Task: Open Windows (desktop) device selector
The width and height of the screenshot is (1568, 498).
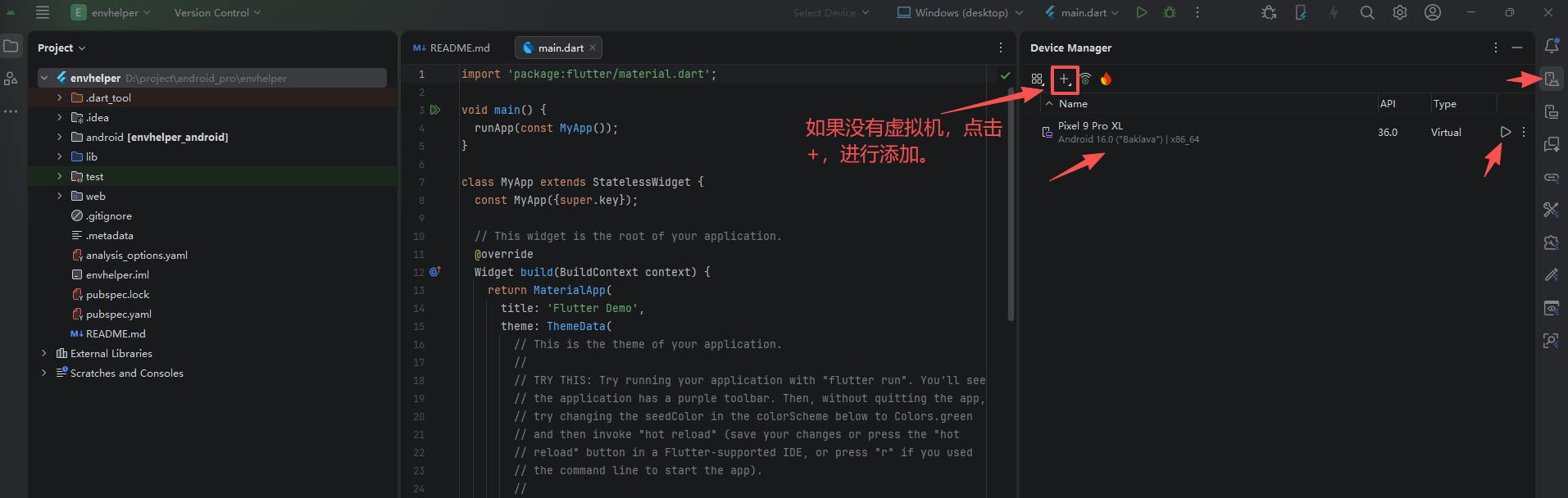Action: [960, 12]
